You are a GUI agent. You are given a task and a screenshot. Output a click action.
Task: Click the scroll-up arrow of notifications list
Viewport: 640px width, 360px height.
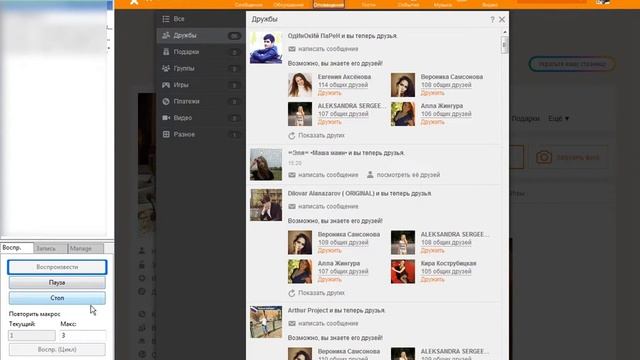[505, 32]
